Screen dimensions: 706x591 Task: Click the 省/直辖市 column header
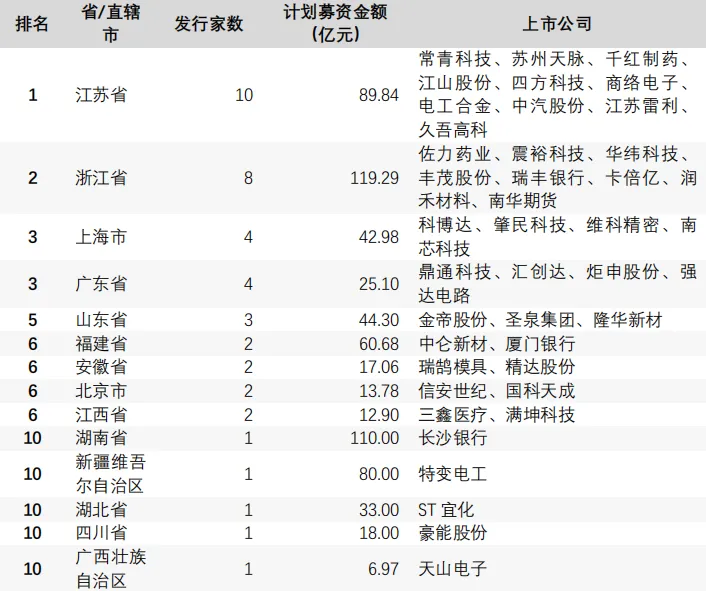click(x=111, y=24)
